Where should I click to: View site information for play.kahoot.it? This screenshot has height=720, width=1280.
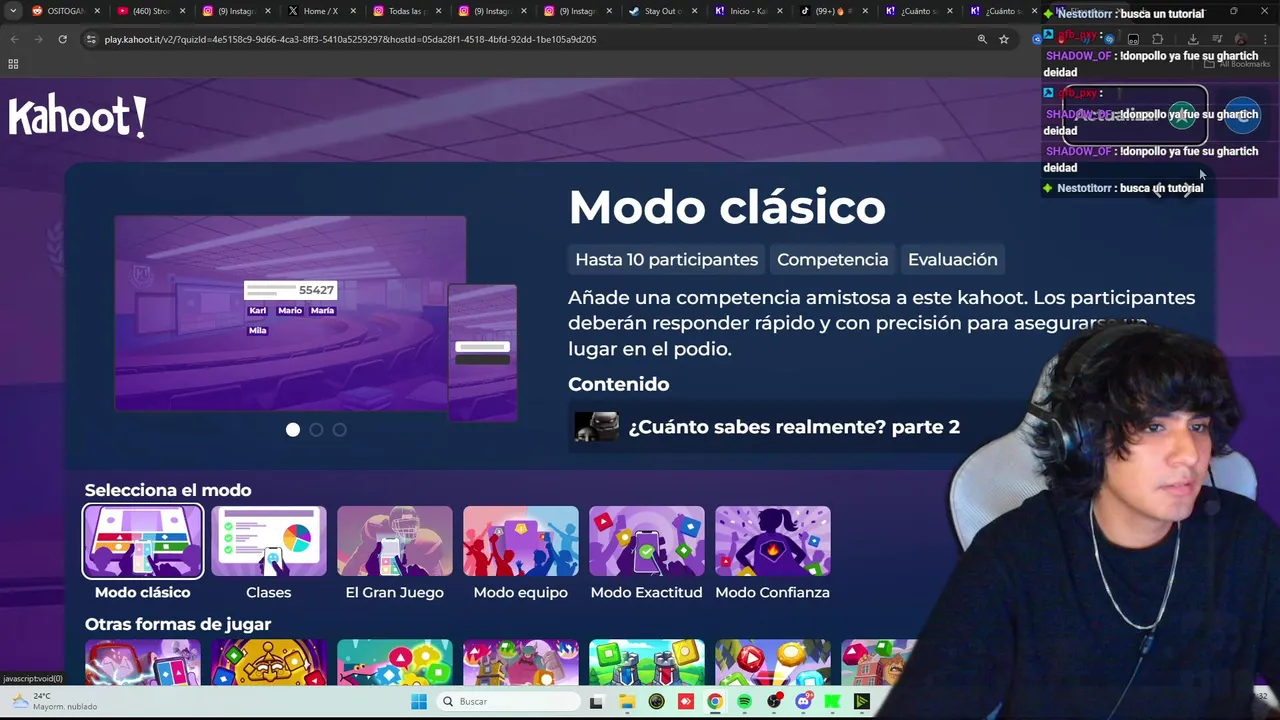[x=91, y=39]
